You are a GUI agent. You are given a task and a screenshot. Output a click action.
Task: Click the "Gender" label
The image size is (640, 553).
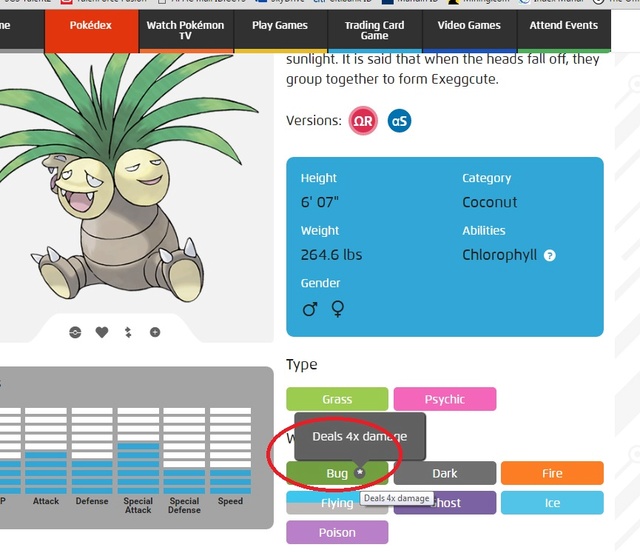[320, 283]
